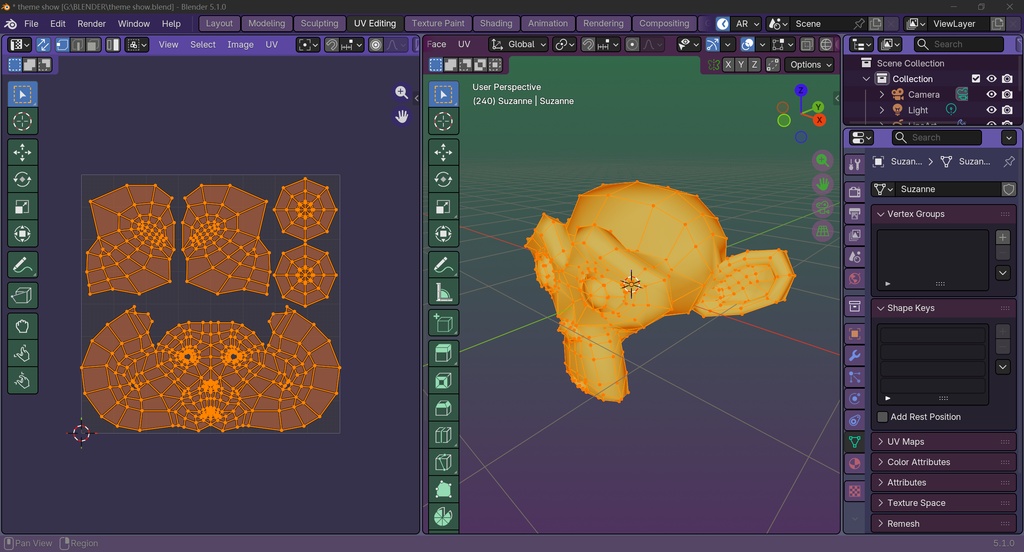Expand the Texture Space panel

[943, 503]
